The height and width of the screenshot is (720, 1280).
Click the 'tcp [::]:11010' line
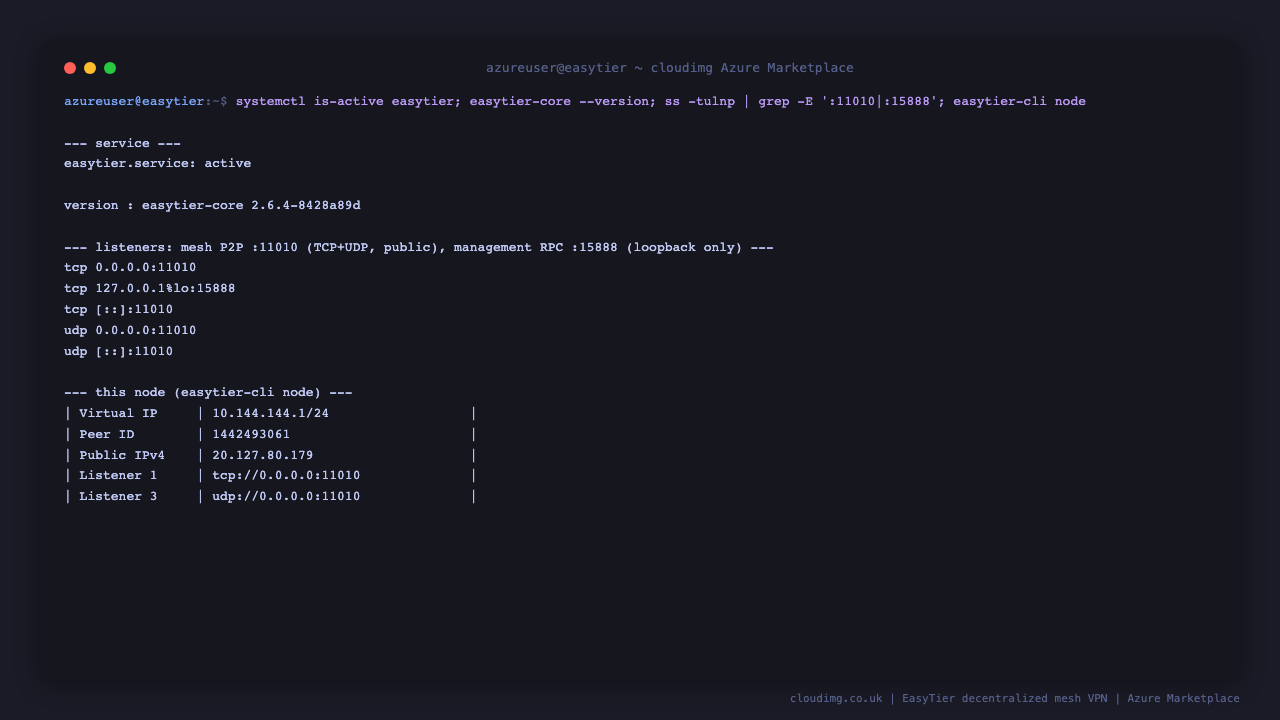[x=118, y=309]
